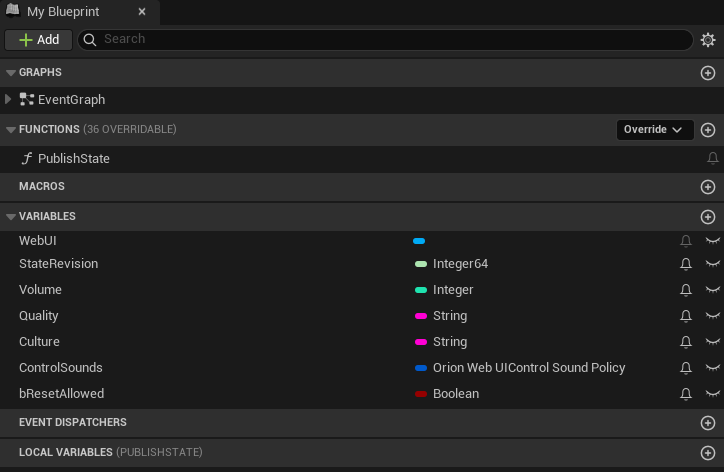This screenshot has height=472, width=724.
Task: Click the search magnifier icon
Action: [90, 40]
